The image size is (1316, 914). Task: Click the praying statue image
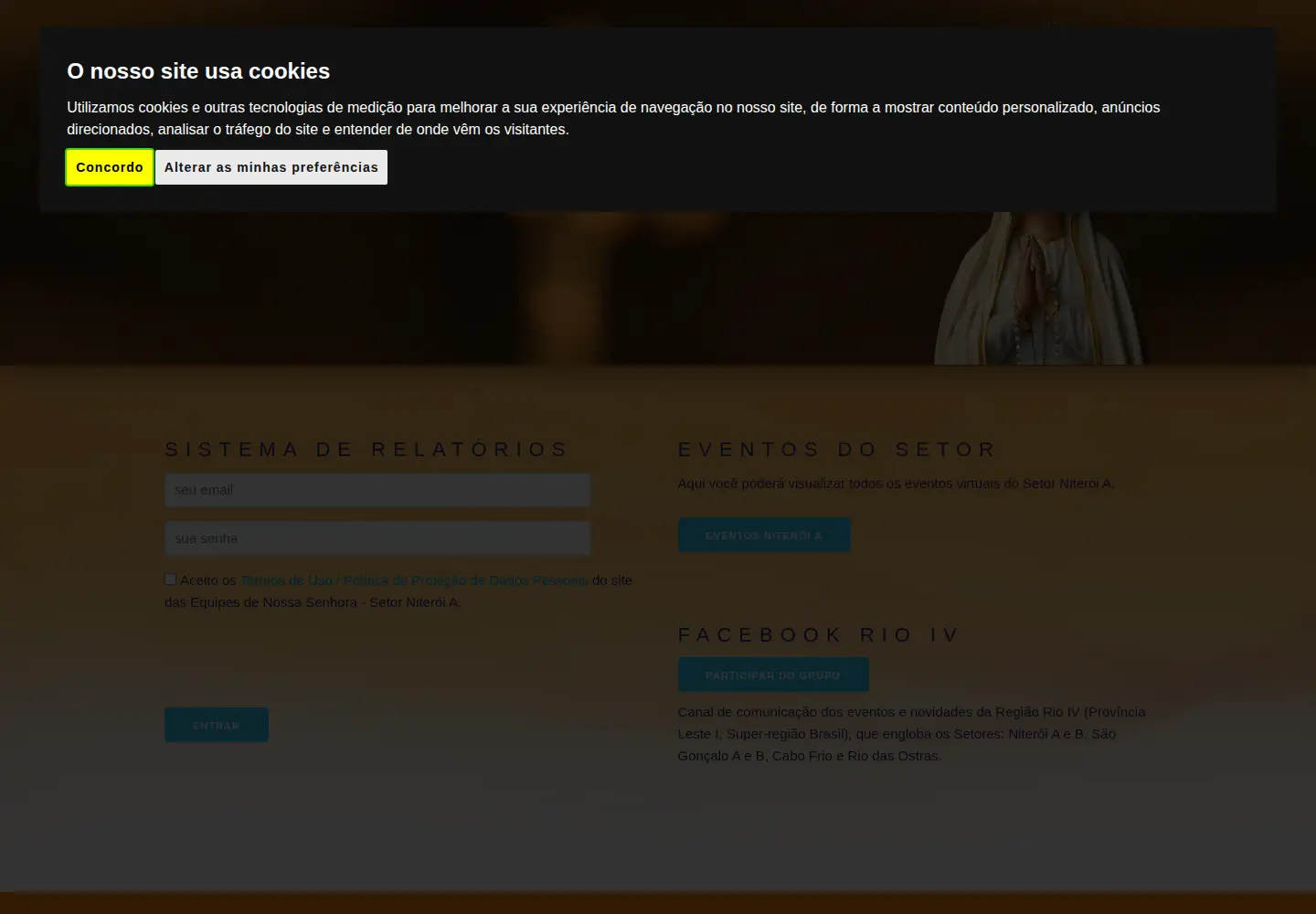[1040, 288]
